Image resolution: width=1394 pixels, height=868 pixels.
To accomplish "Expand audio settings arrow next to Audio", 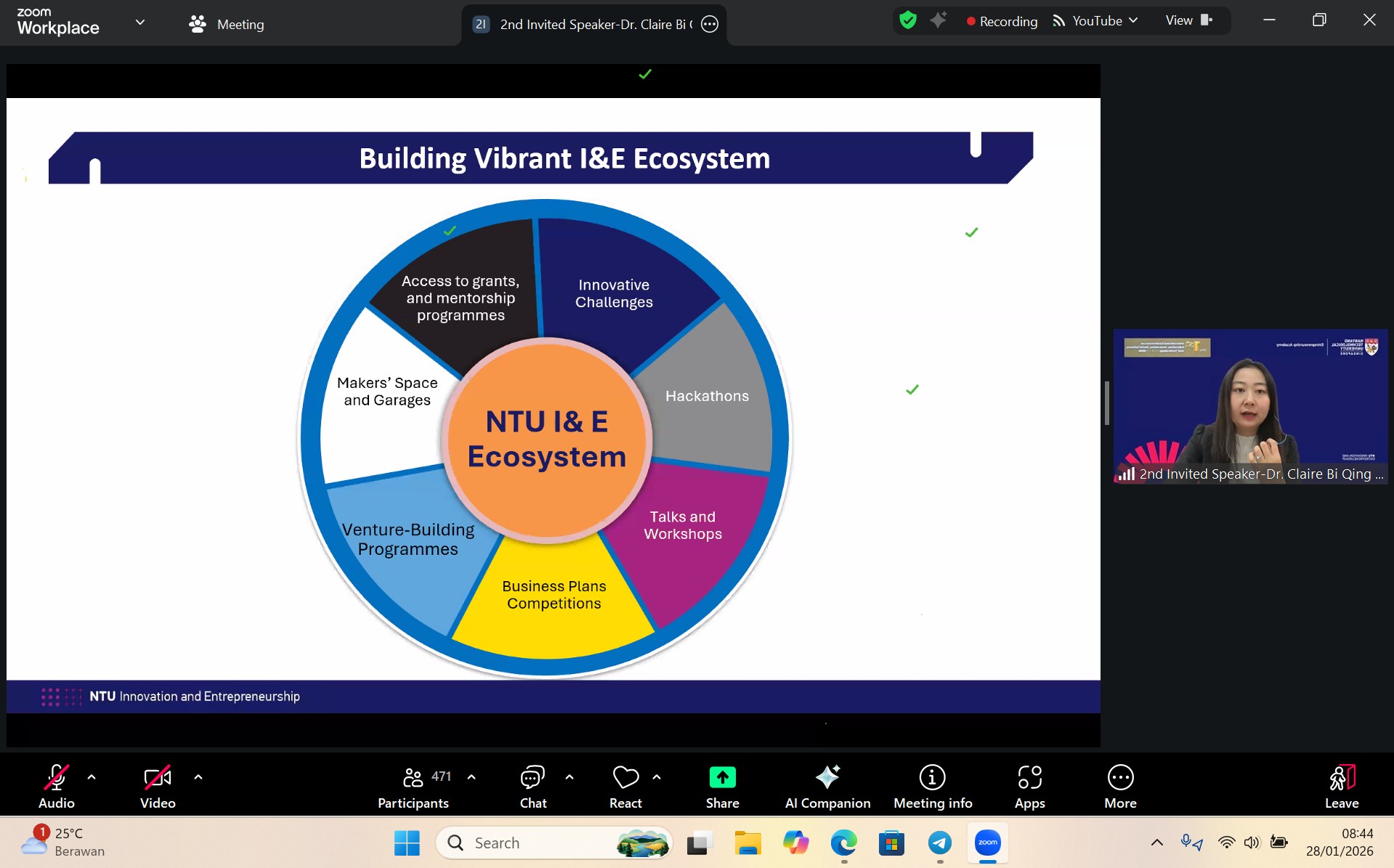I will coord(92,777).
